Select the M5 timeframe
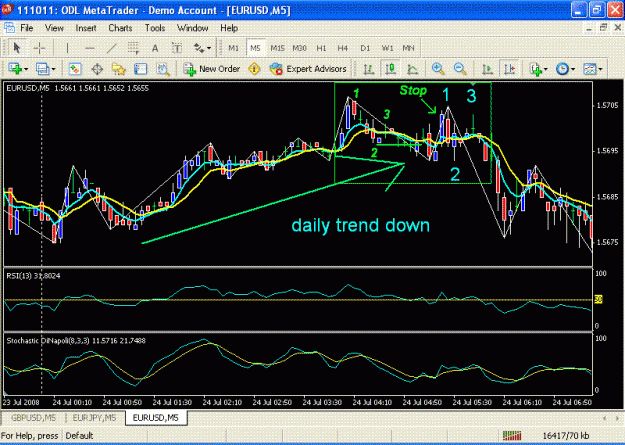The width and height of the screenshot is (625, 445). [255, 48]
